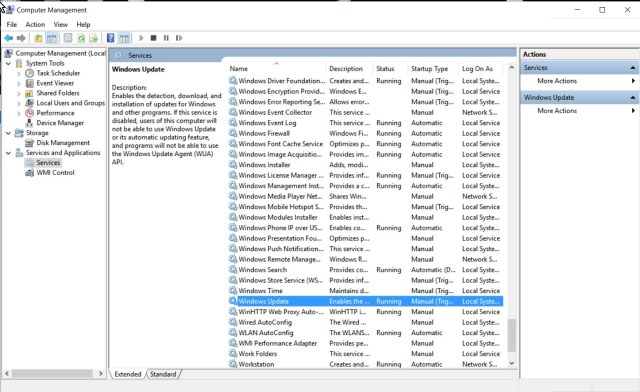The width and height of the screenshot is (640, 392).
Task: Click the Event Viewer icon in tree
Action: 29,83
